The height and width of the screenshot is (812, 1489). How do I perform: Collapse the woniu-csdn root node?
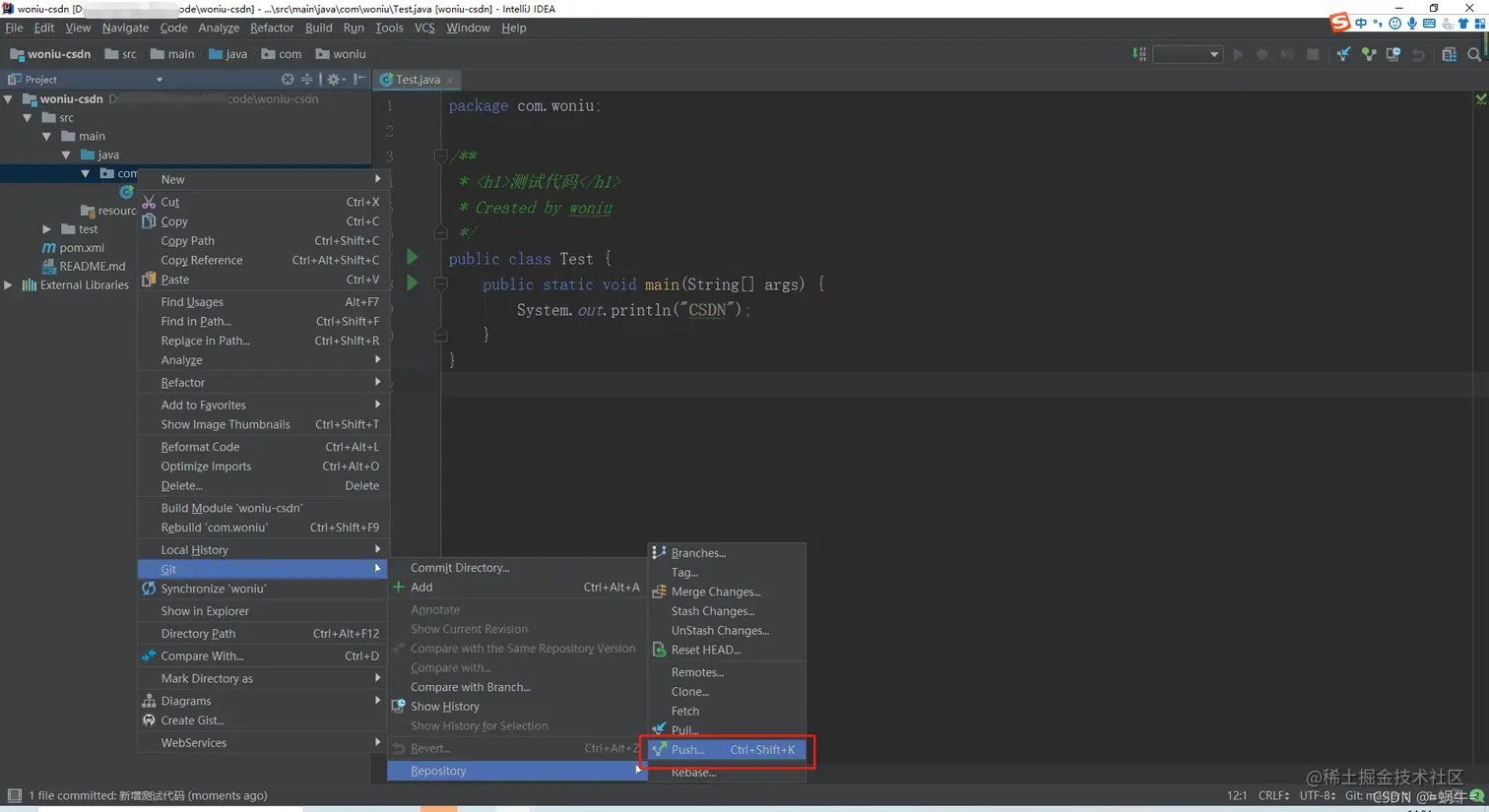(9, 98)
